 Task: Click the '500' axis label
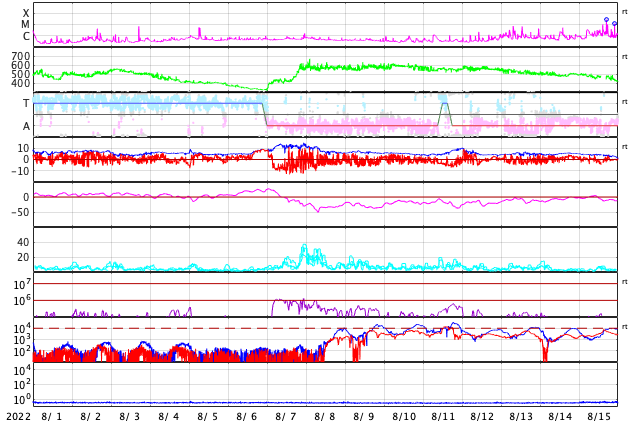[21, 74]
